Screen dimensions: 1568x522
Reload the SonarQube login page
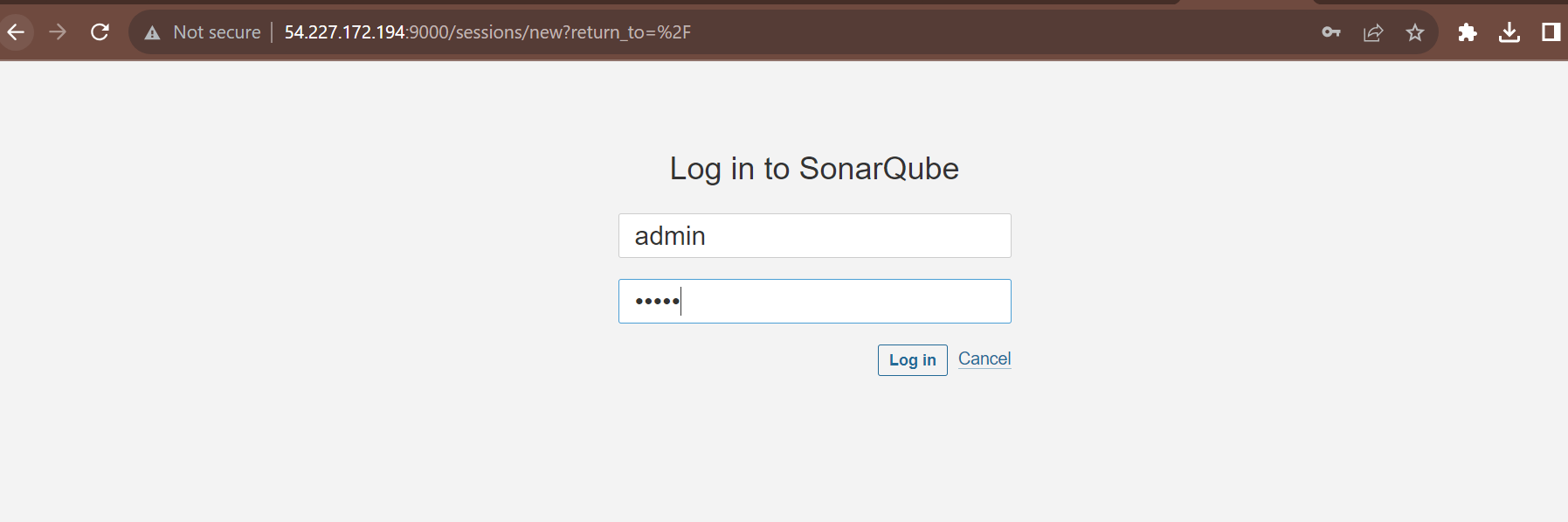[x=100, y=32]
